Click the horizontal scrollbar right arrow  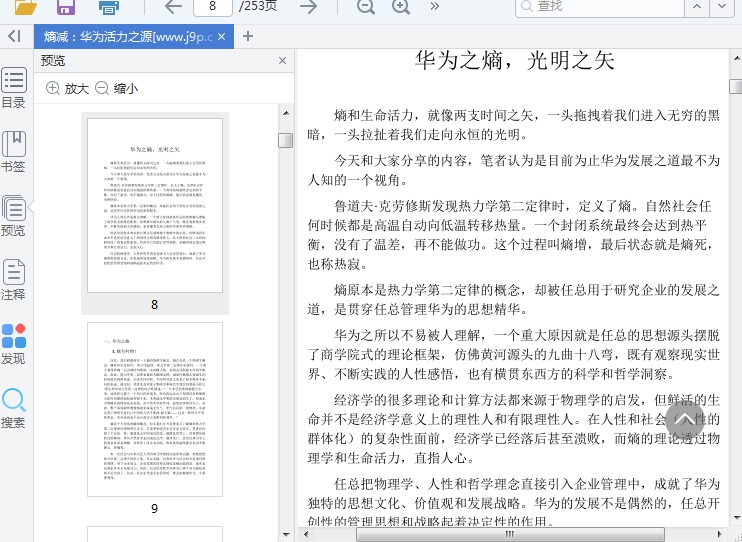(720, 534)
